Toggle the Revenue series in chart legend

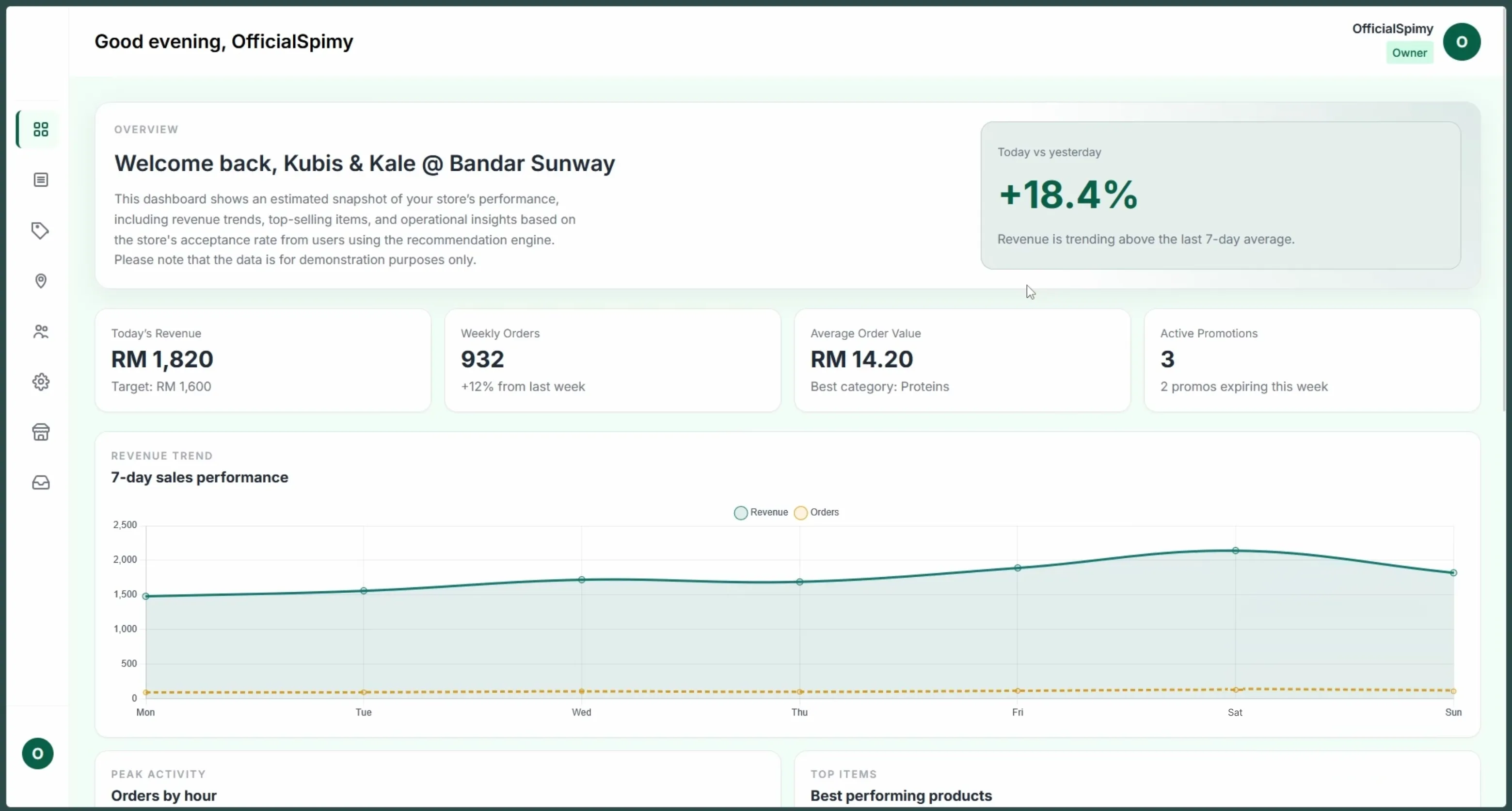click(761, 512)
